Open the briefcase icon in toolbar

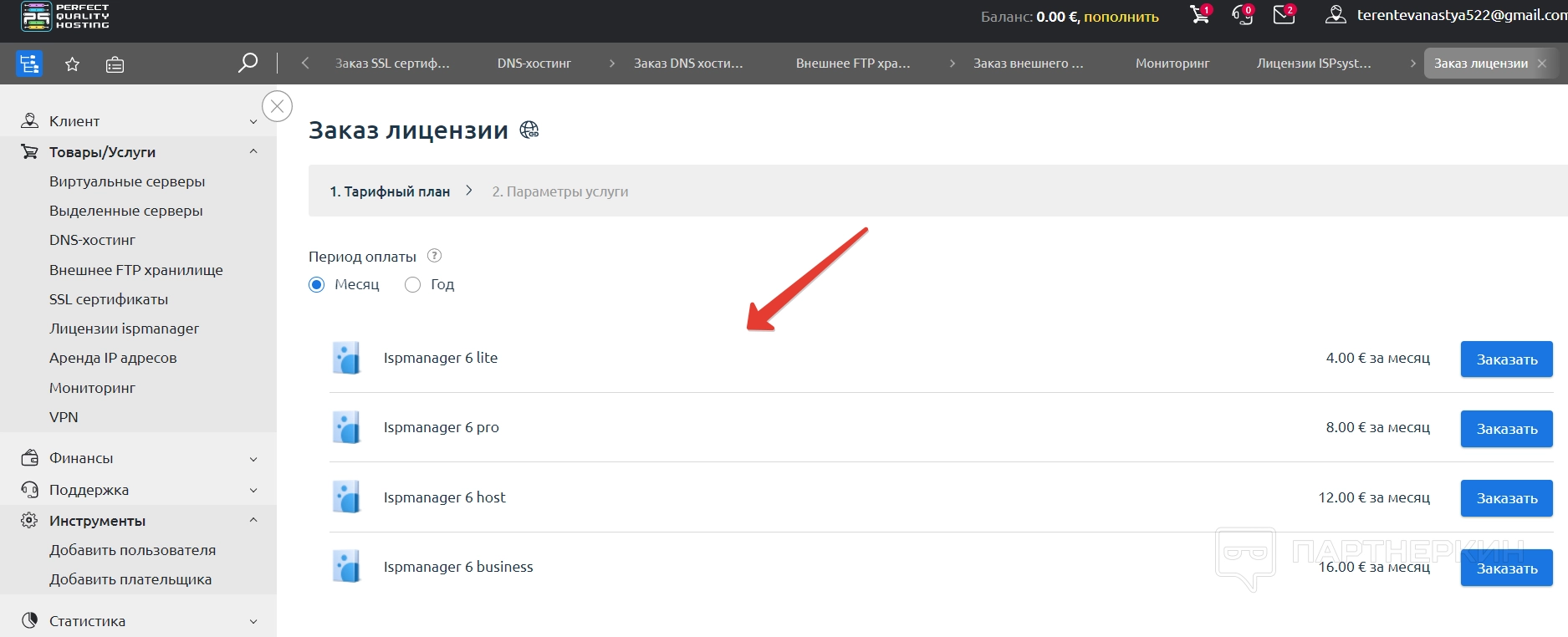pos(115,64)
